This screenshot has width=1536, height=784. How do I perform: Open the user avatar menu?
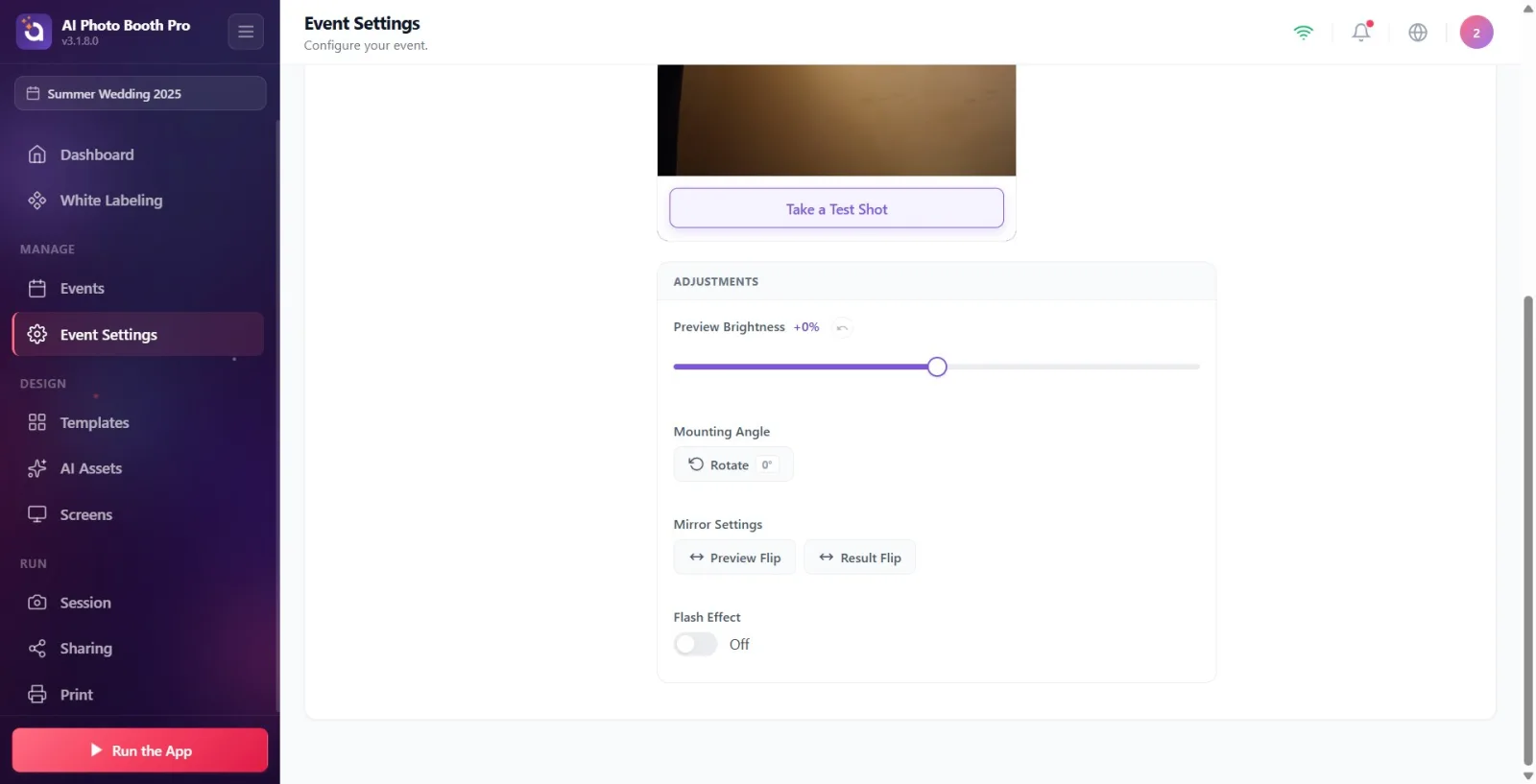pos(1476,32)
